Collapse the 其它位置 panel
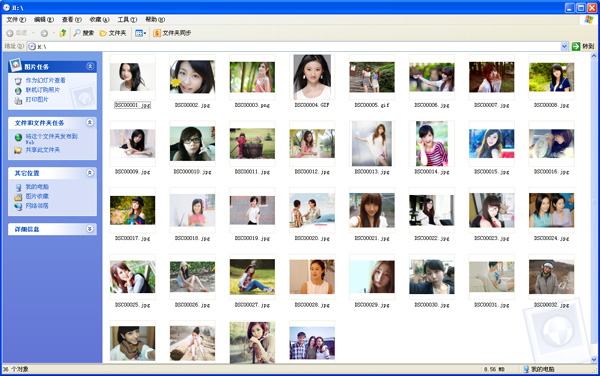 [90, 173]
